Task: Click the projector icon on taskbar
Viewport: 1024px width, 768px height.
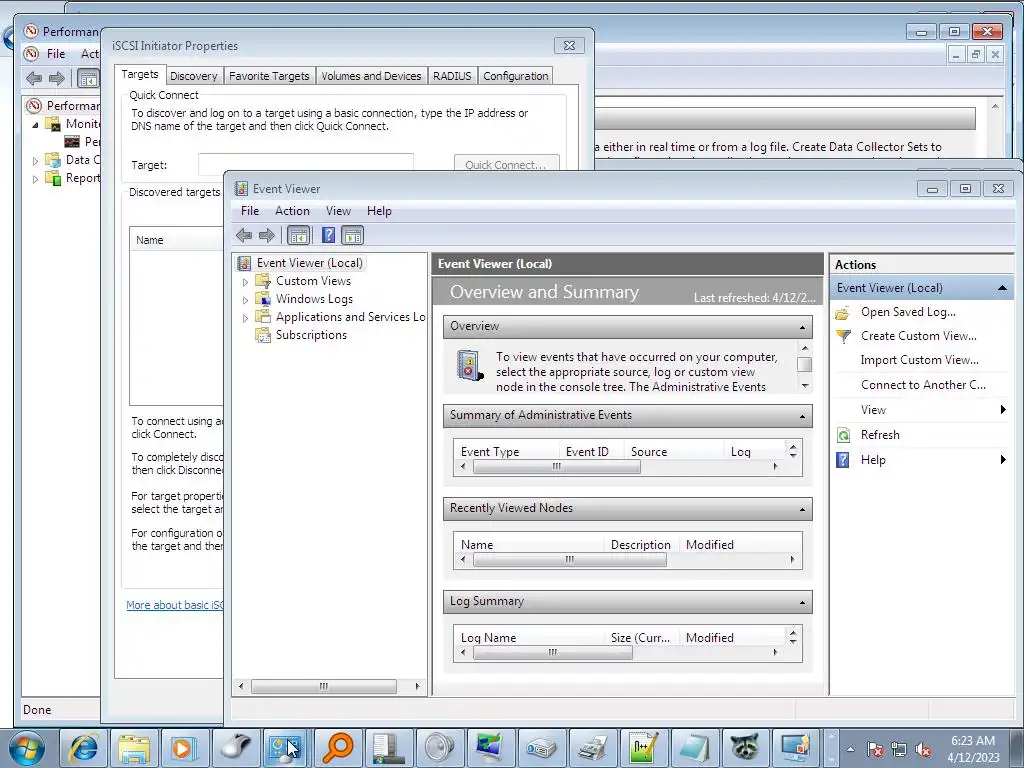Action: coord(541,748)
